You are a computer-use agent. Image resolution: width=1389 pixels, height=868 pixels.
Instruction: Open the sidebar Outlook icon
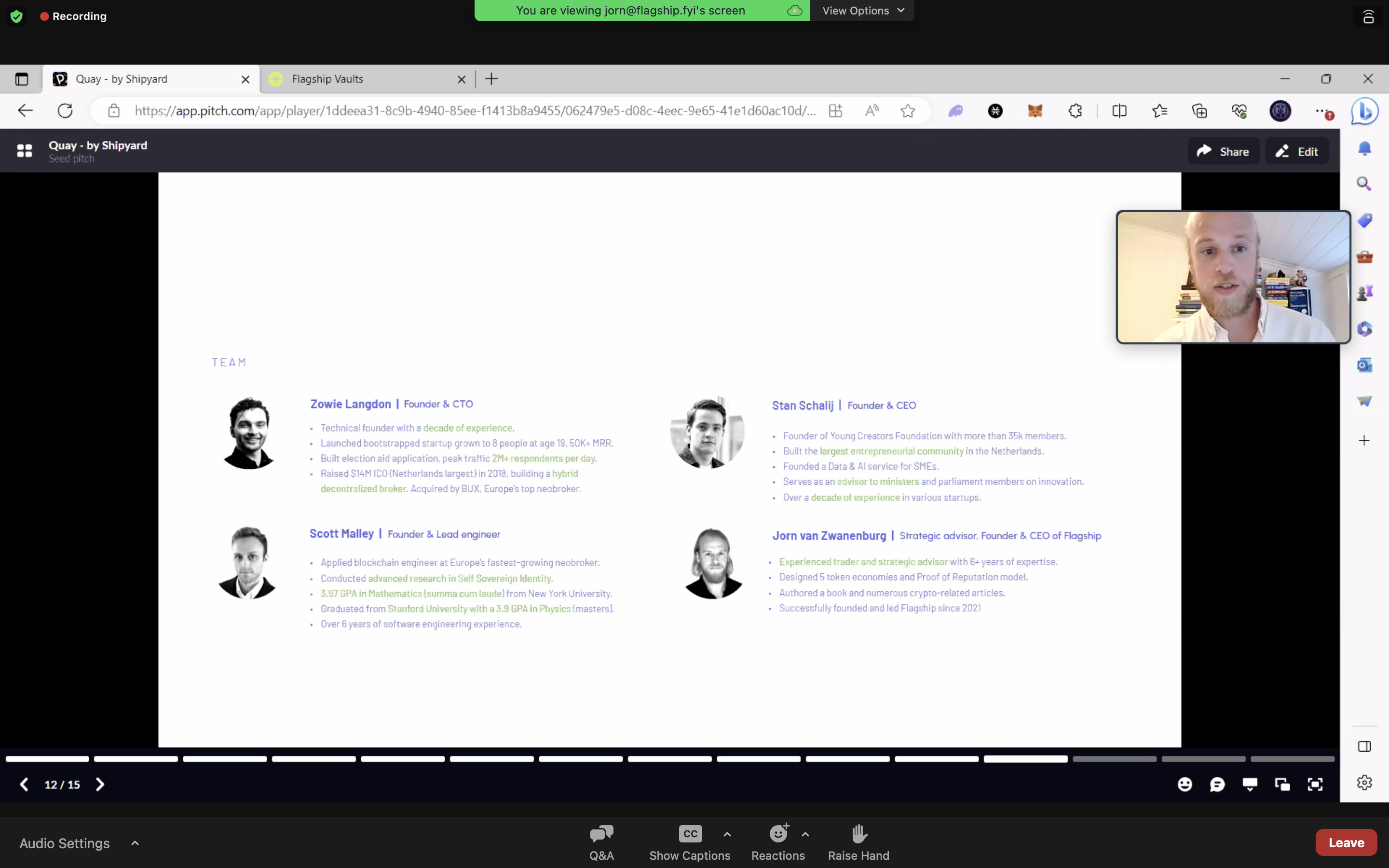click(1364, 365)
